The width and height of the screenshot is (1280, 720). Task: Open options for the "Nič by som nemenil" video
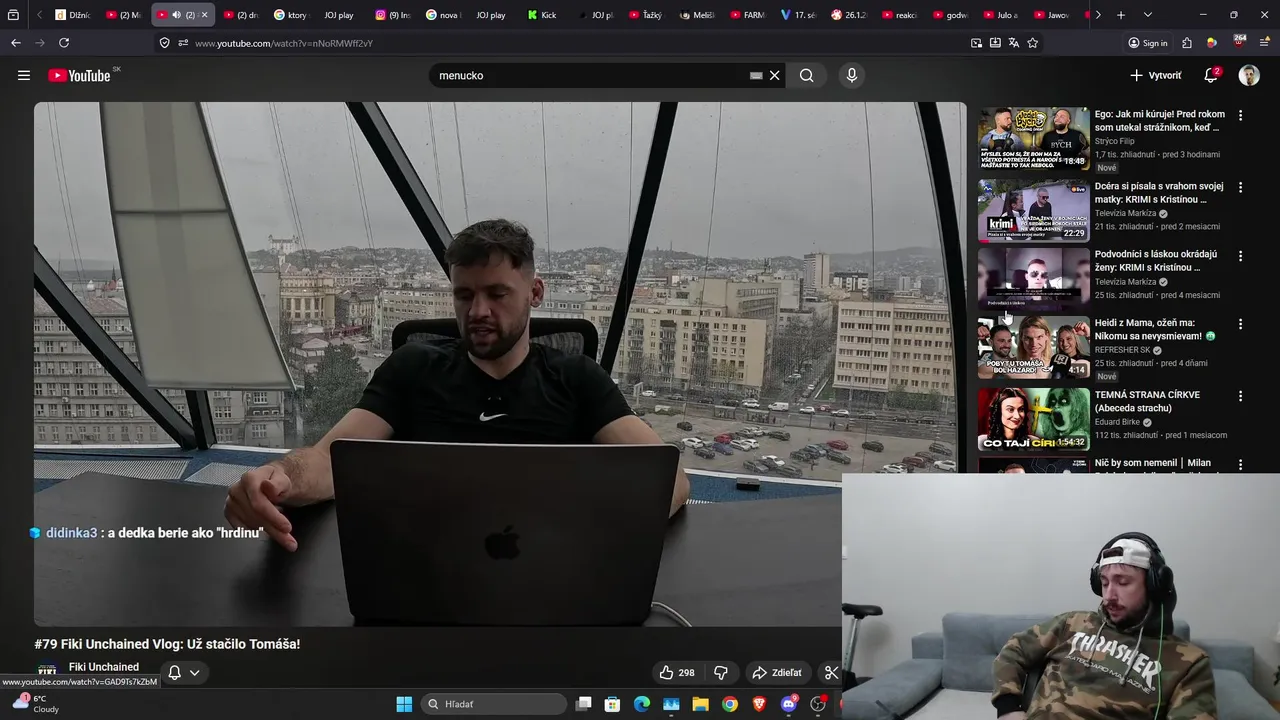[x=1240, y=464]
